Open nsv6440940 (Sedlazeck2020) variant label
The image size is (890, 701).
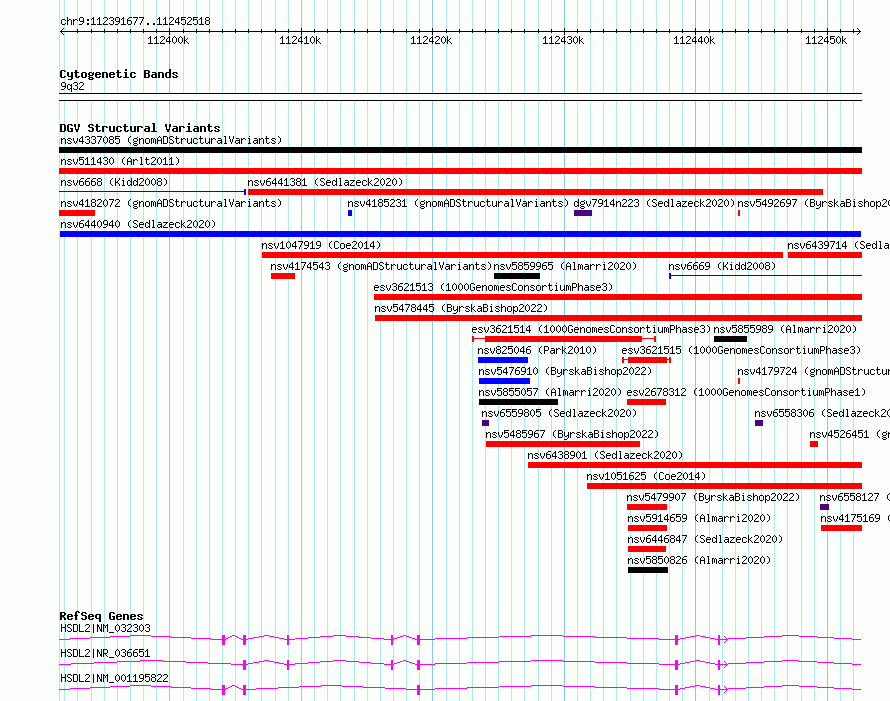point(138,224)
